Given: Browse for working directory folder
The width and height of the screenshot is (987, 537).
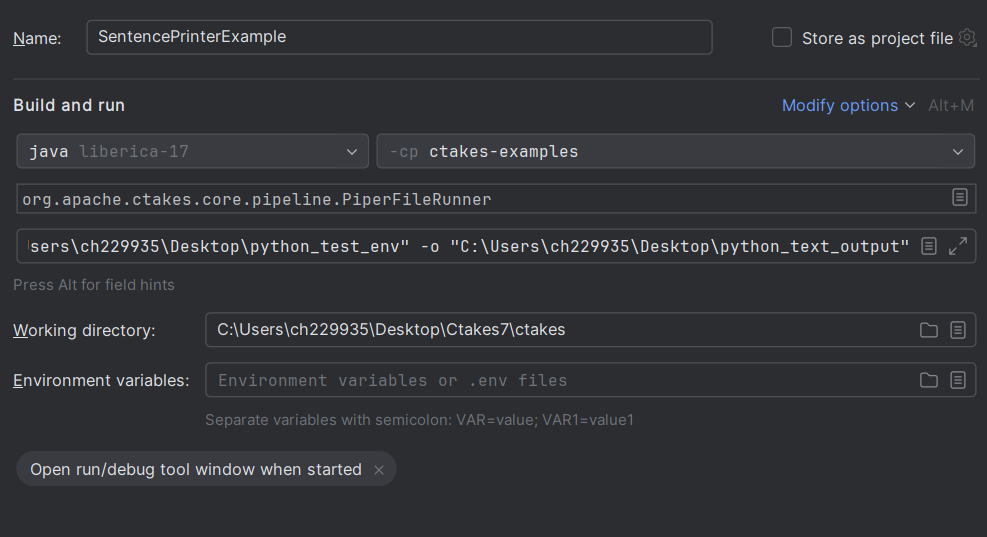Looking at the screenshot, I should [928, 330].
